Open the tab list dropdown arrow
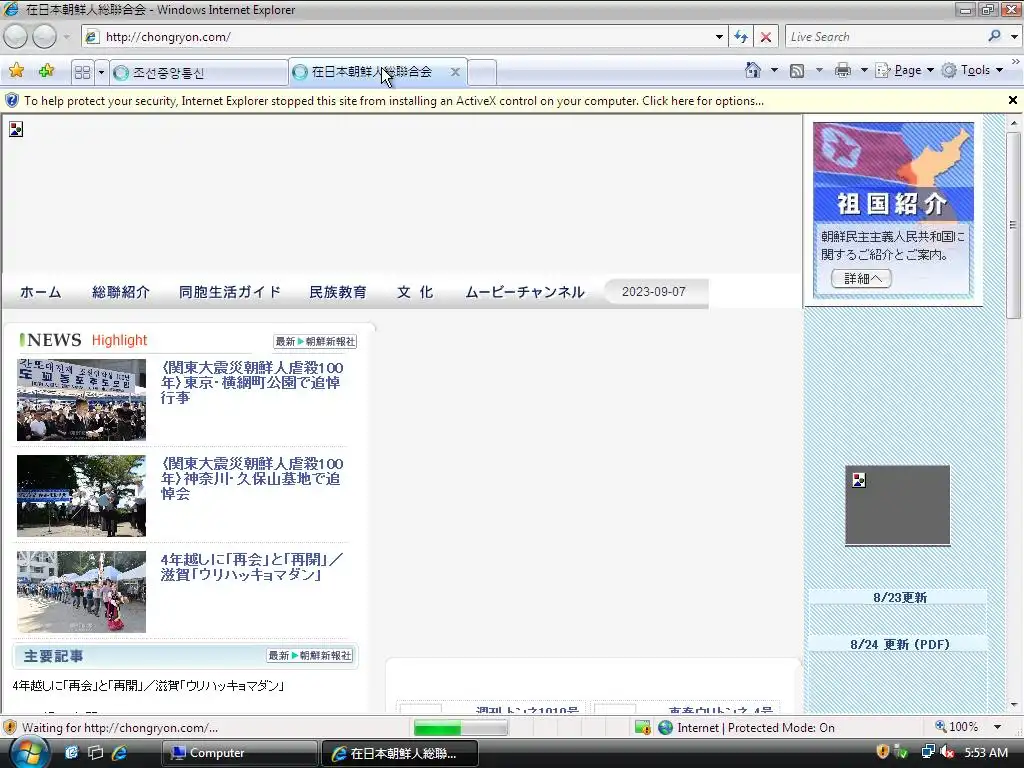1024x768 pixels. coord(101,72)
